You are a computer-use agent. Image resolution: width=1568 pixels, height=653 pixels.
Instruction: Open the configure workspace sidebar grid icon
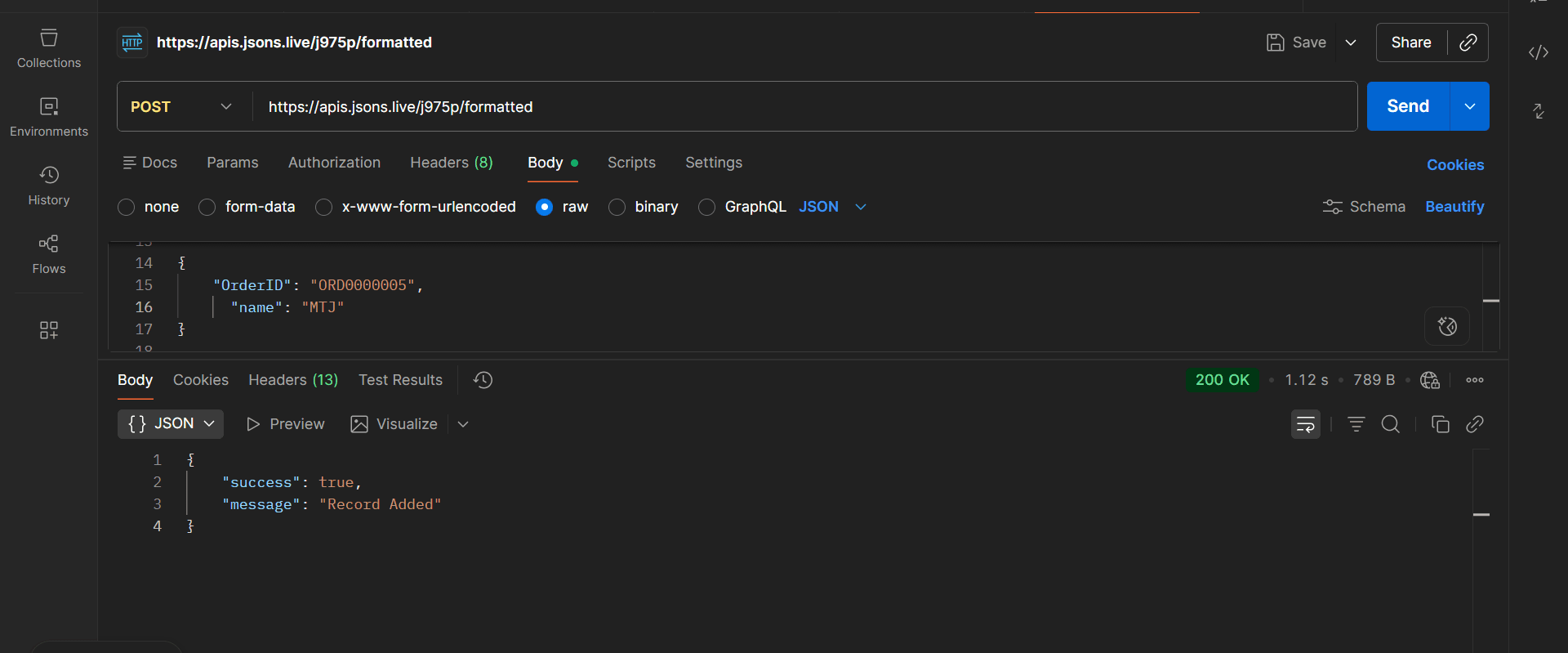click(x=49, y=329)
